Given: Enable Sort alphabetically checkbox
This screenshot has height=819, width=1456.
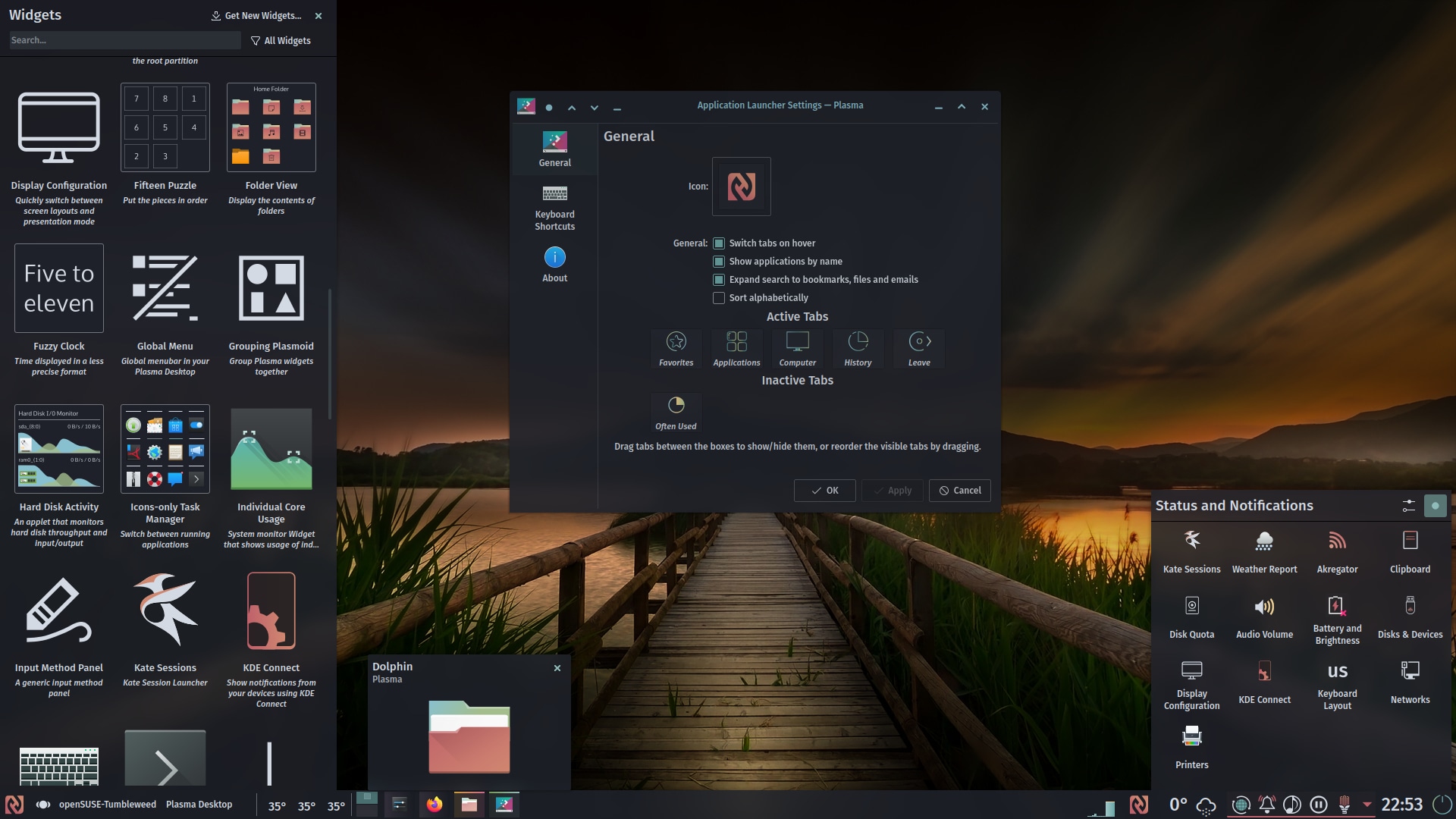Looking at the screenshot, I should (718, 298).
